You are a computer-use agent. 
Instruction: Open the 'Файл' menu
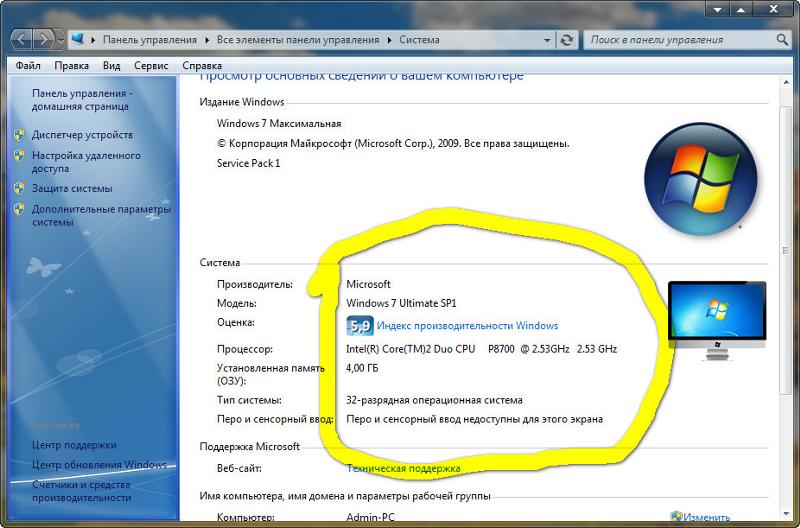click(28, 65)
